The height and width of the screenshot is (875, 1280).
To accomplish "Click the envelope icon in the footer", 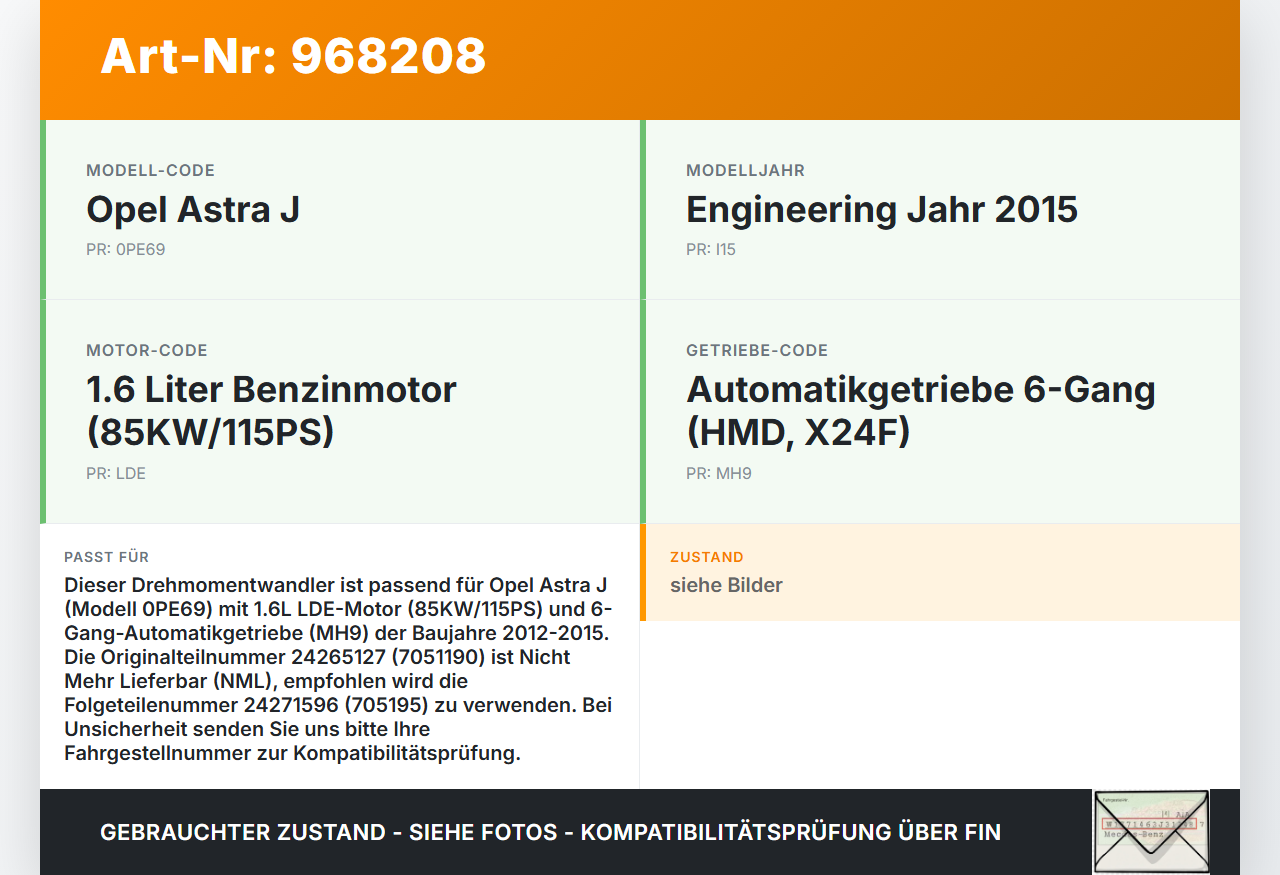I will [x=1151, y=832].
